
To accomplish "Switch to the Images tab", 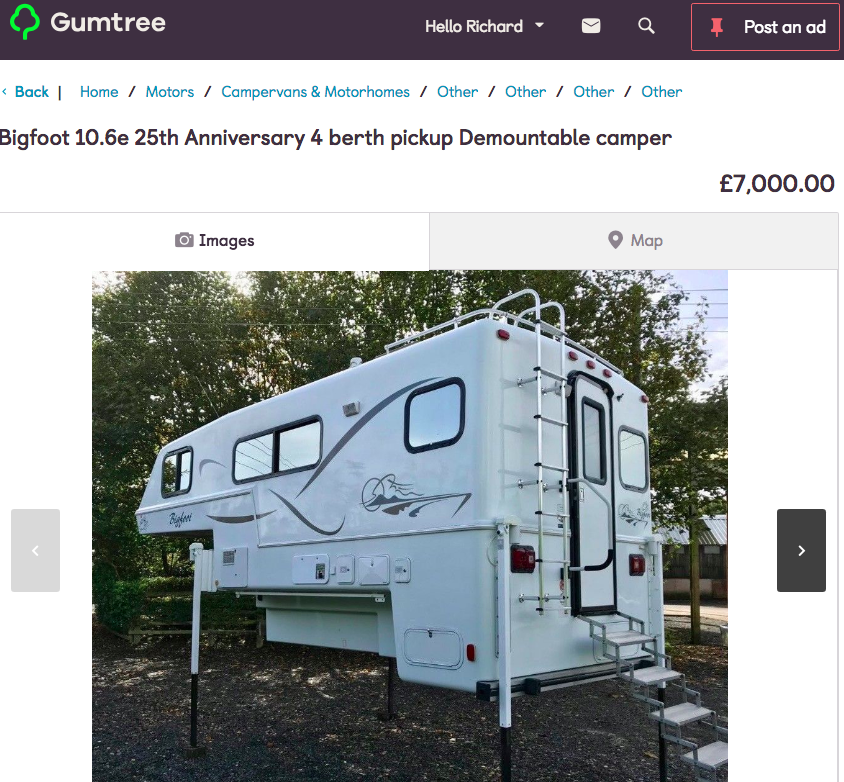I will tap(215, 241).
